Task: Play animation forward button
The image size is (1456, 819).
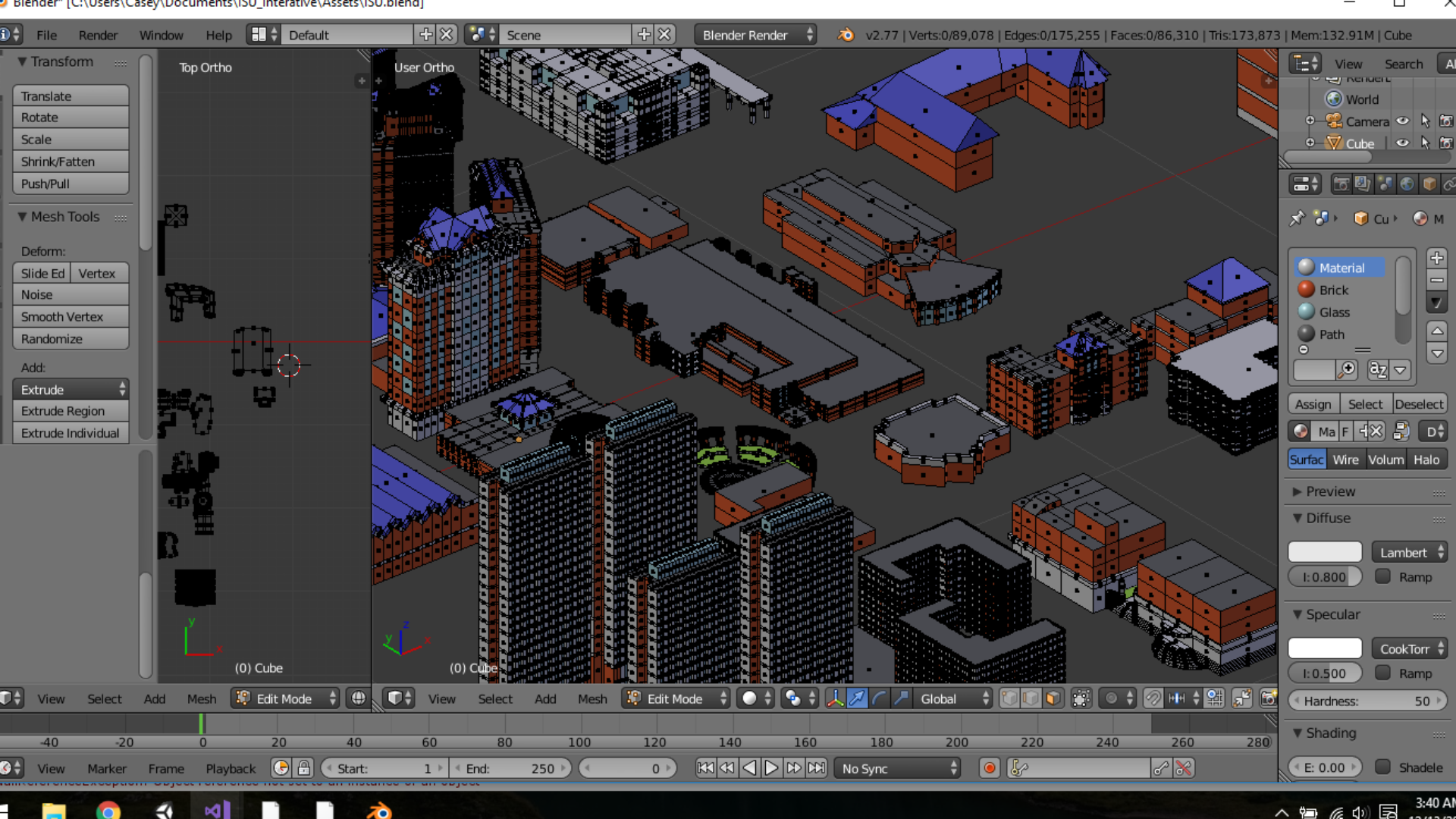Action: click(771, 768)
